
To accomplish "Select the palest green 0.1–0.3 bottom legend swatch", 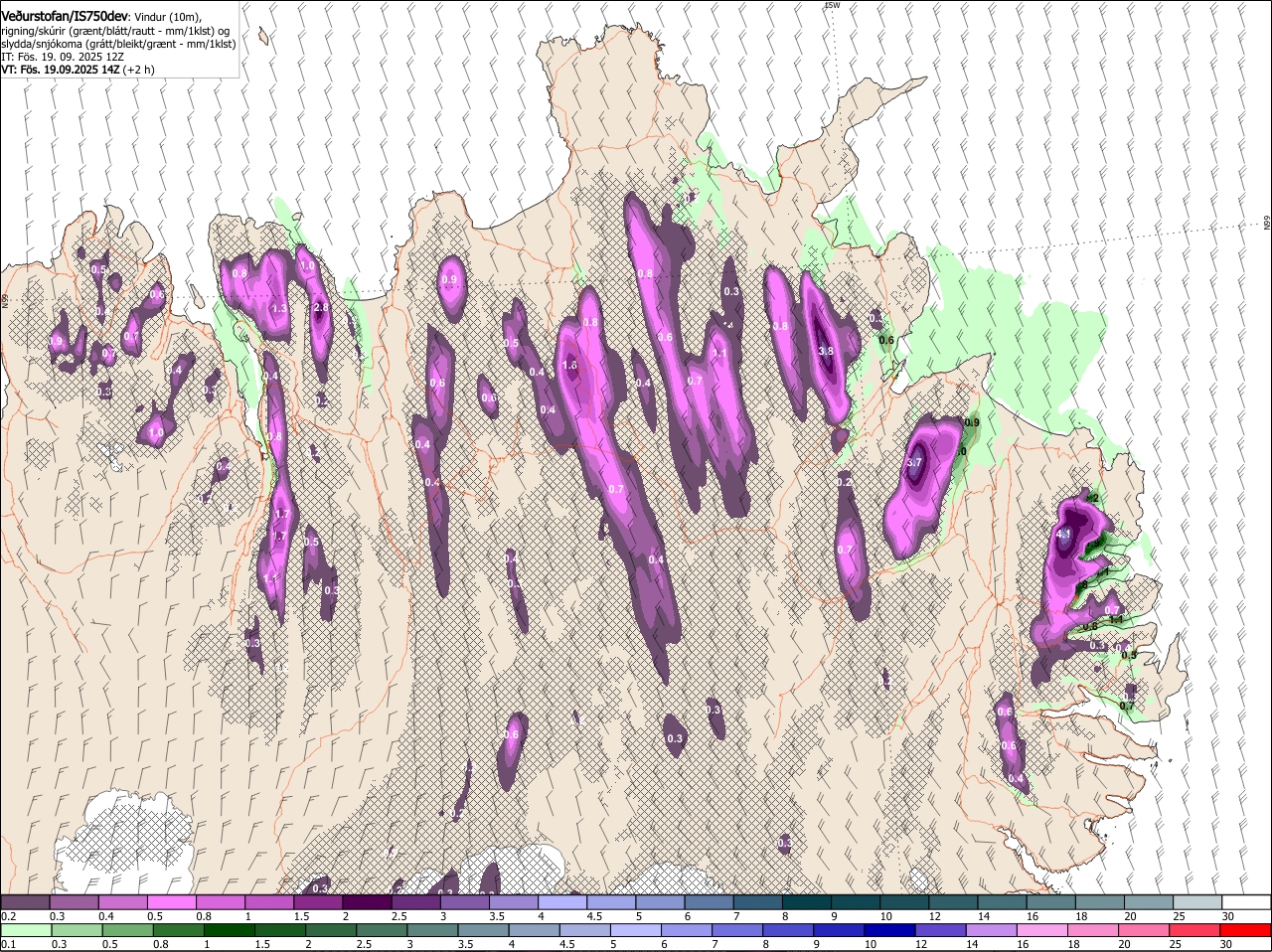I will pos(25,930).
